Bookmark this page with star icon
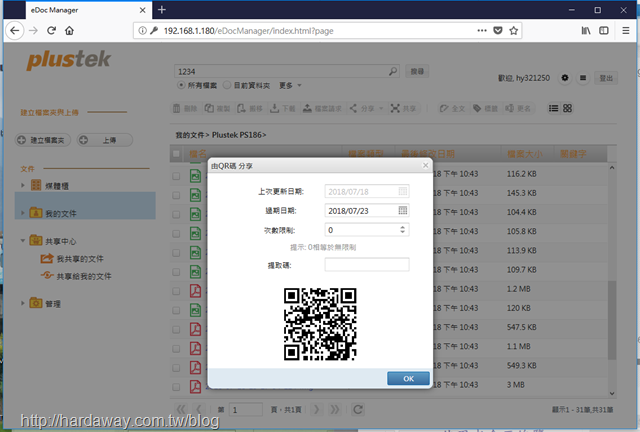 [x=513, y=31]
